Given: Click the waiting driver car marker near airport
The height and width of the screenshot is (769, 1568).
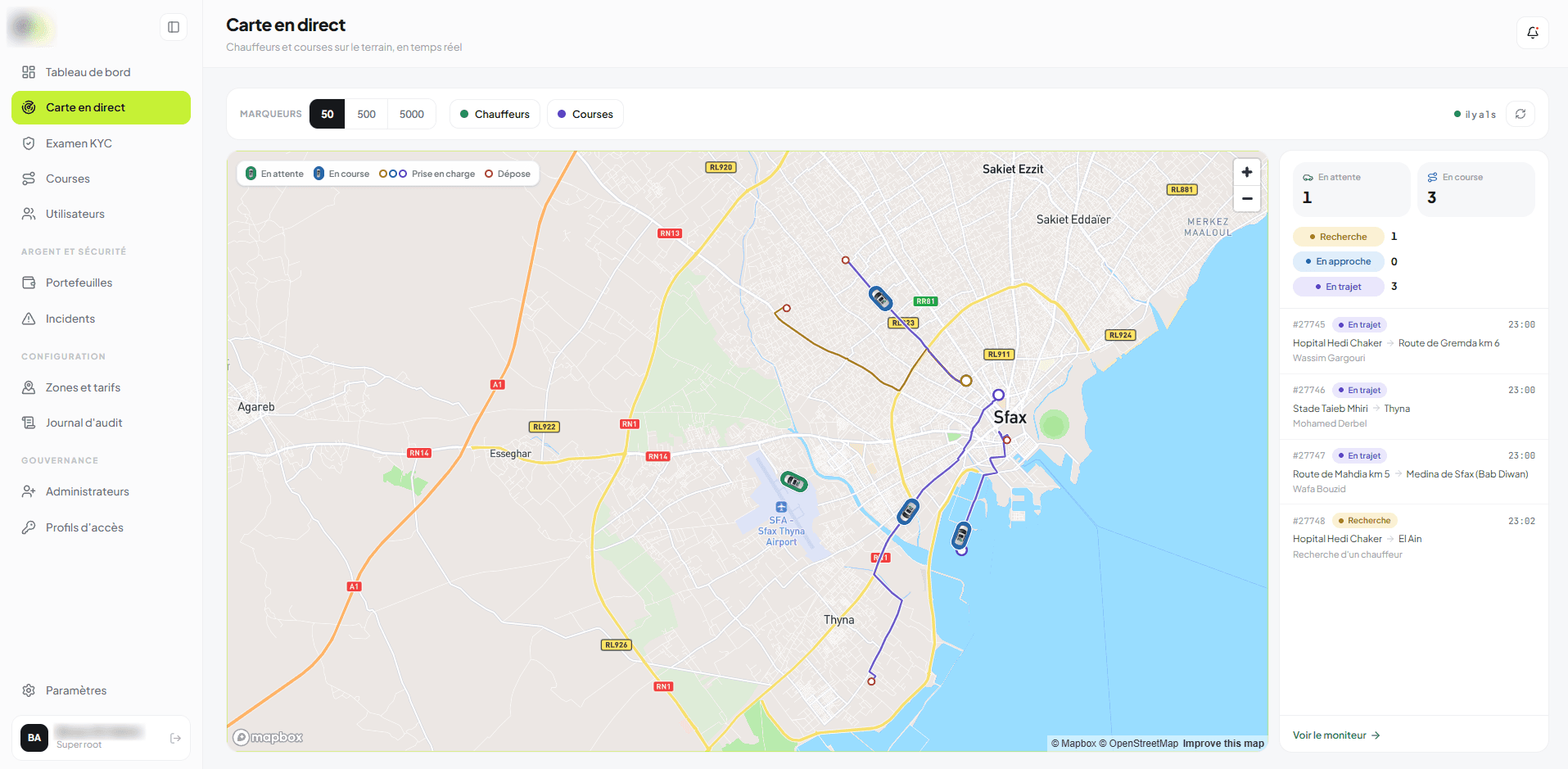Looking at the screenshot, I should (793, 482).
